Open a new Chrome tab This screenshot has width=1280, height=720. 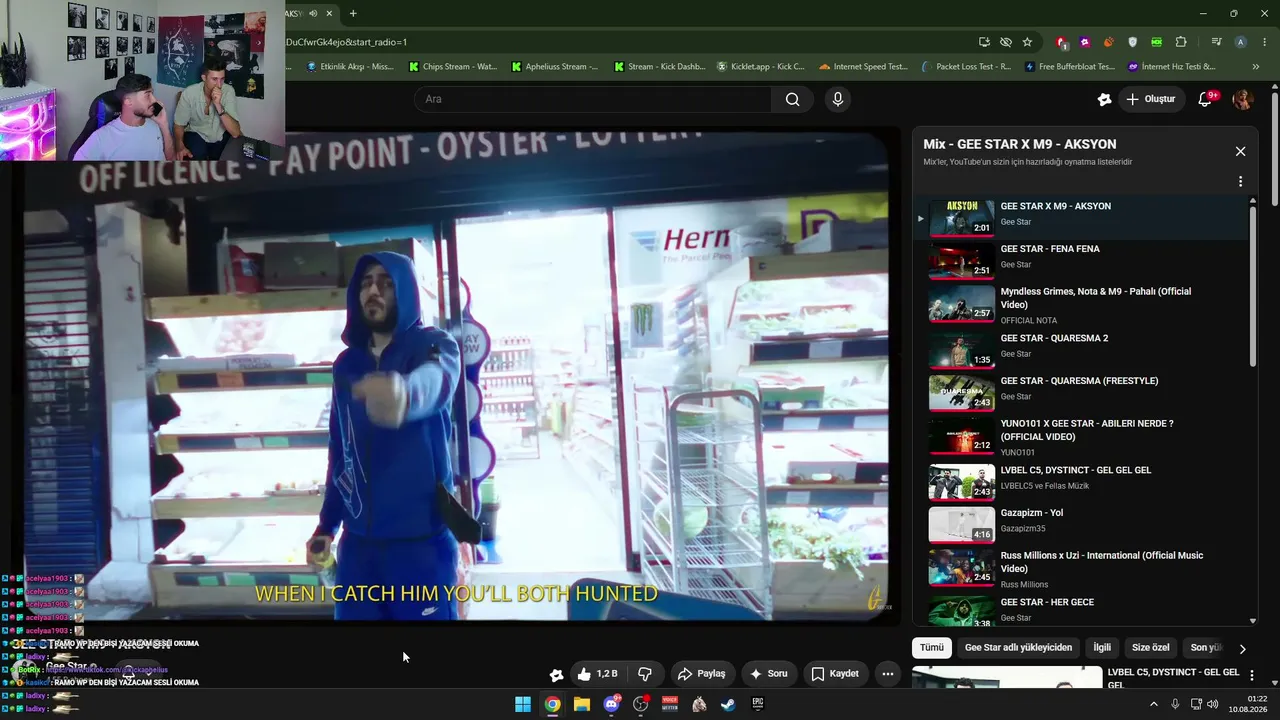click(x=353, y=13)
